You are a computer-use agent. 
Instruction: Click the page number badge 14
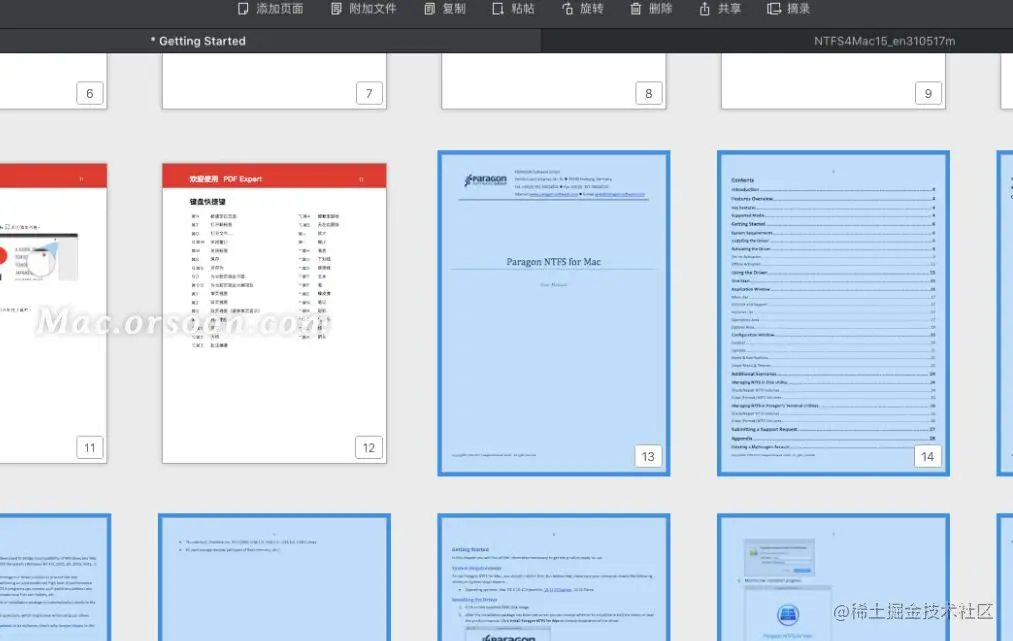pyautogui.click(x=928, y=456)
